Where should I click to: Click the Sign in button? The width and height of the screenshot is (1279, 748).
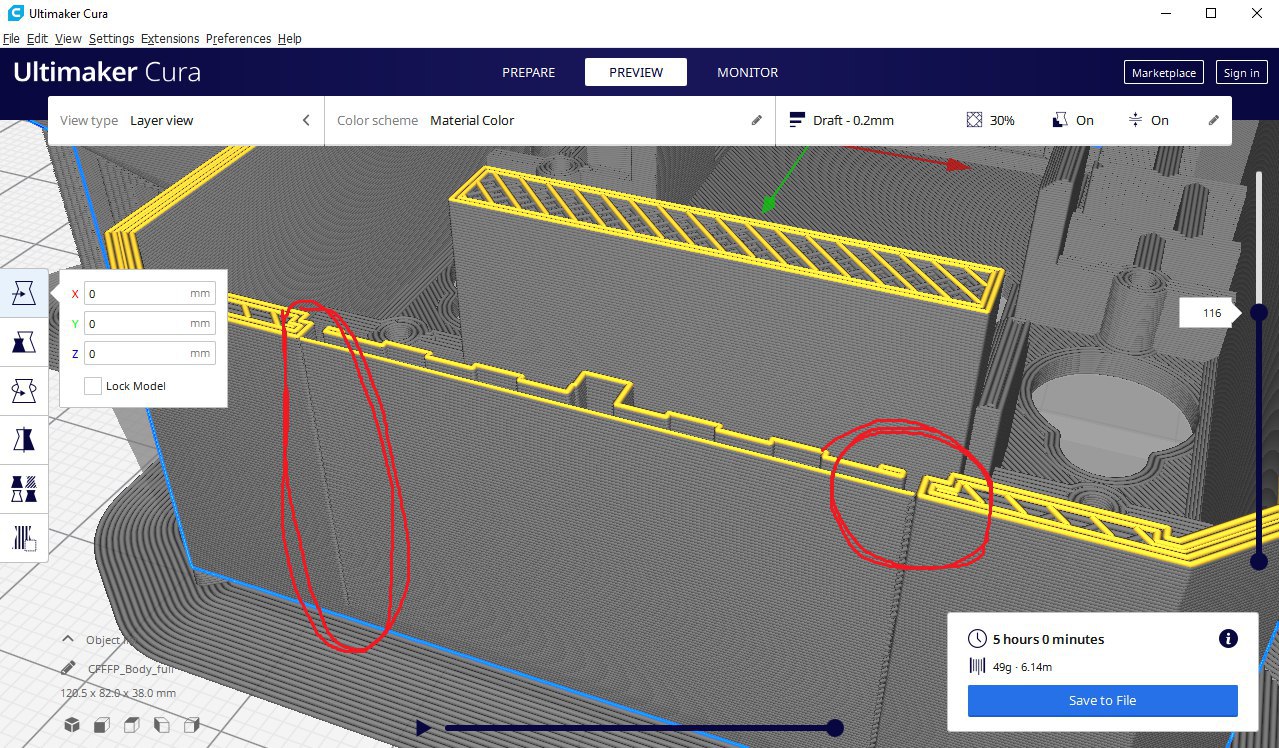pyautogui.click(x=1241, y=73)
